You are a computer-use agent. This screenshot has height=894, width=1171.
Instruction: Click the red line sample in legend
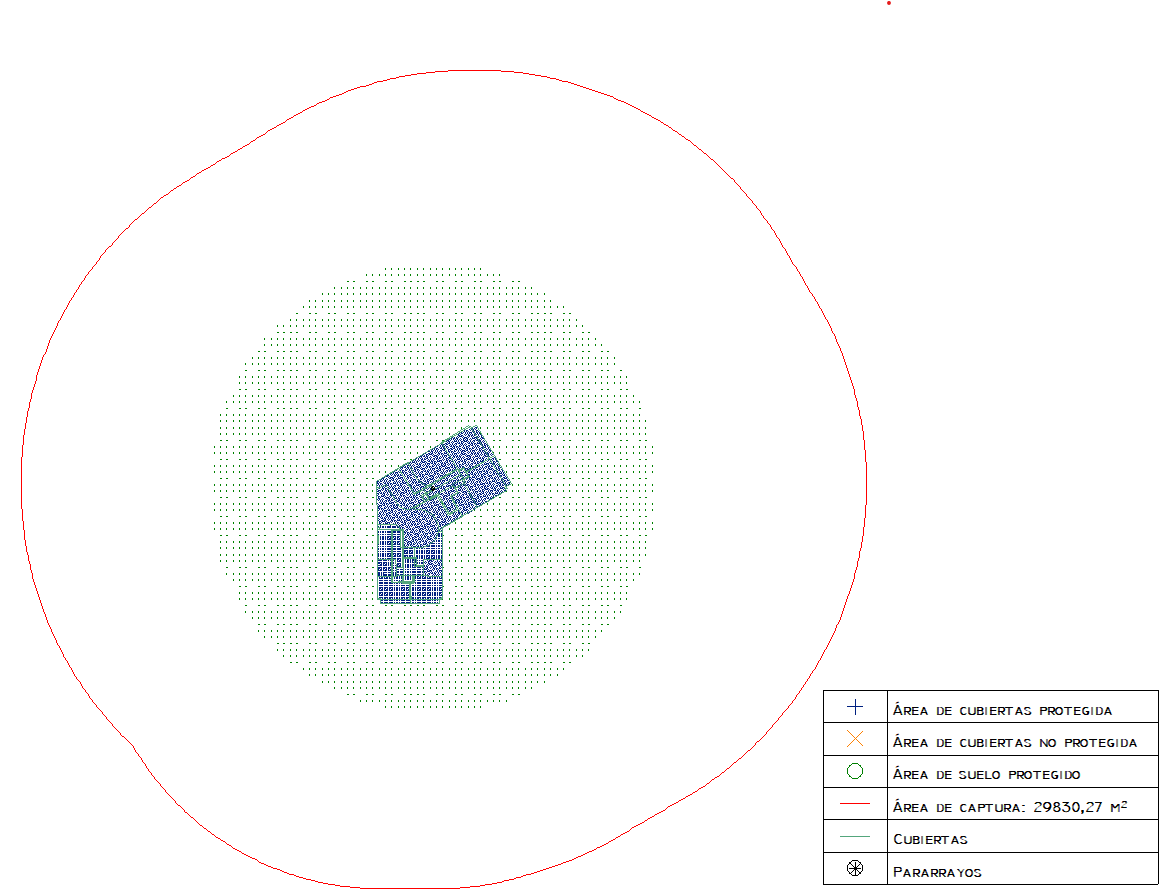(x=855, y=805)
